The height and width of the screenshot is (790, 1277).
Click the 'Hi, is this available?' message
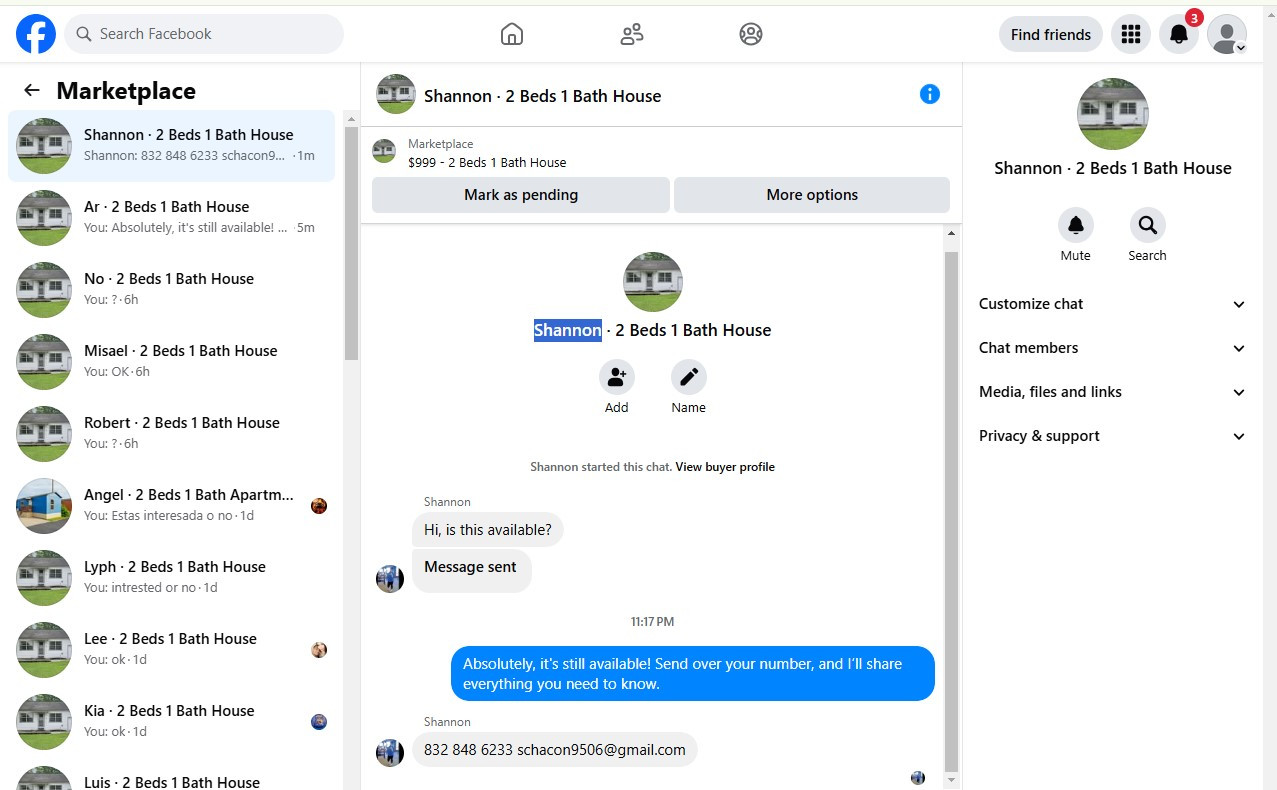[x=488, y=530]
